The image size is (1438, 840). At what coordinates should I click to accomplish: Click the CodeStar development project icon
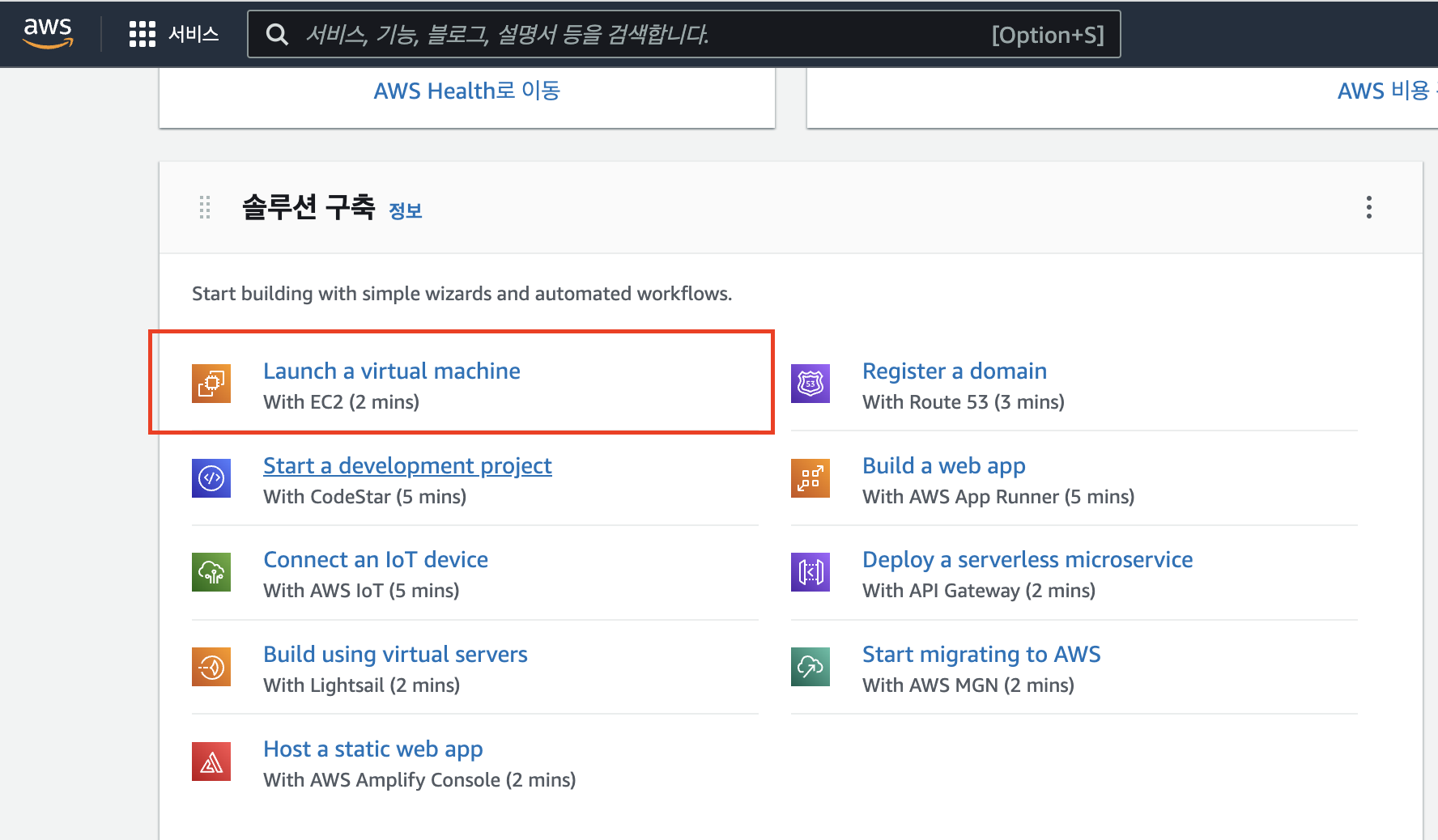click(x=211, y=478)
